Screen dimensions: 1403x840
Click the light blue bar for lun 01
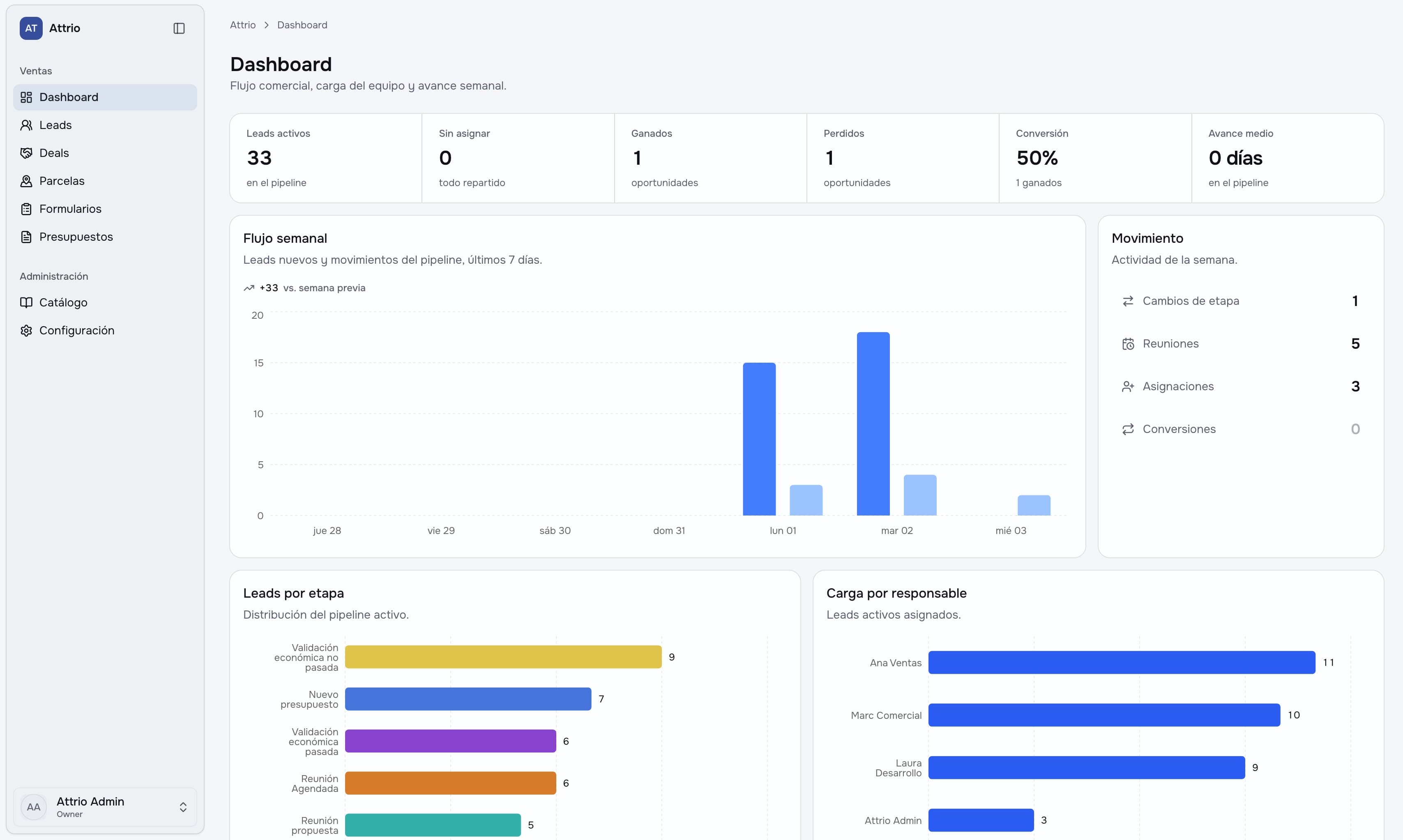coord(806,500)
